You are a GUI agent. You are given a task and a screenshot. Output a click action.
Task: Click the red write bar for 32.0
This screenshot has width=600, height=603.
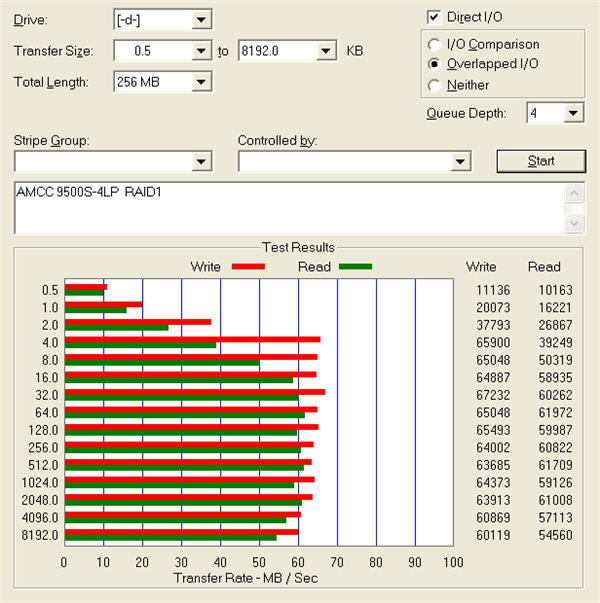click(x=195, y=392)
